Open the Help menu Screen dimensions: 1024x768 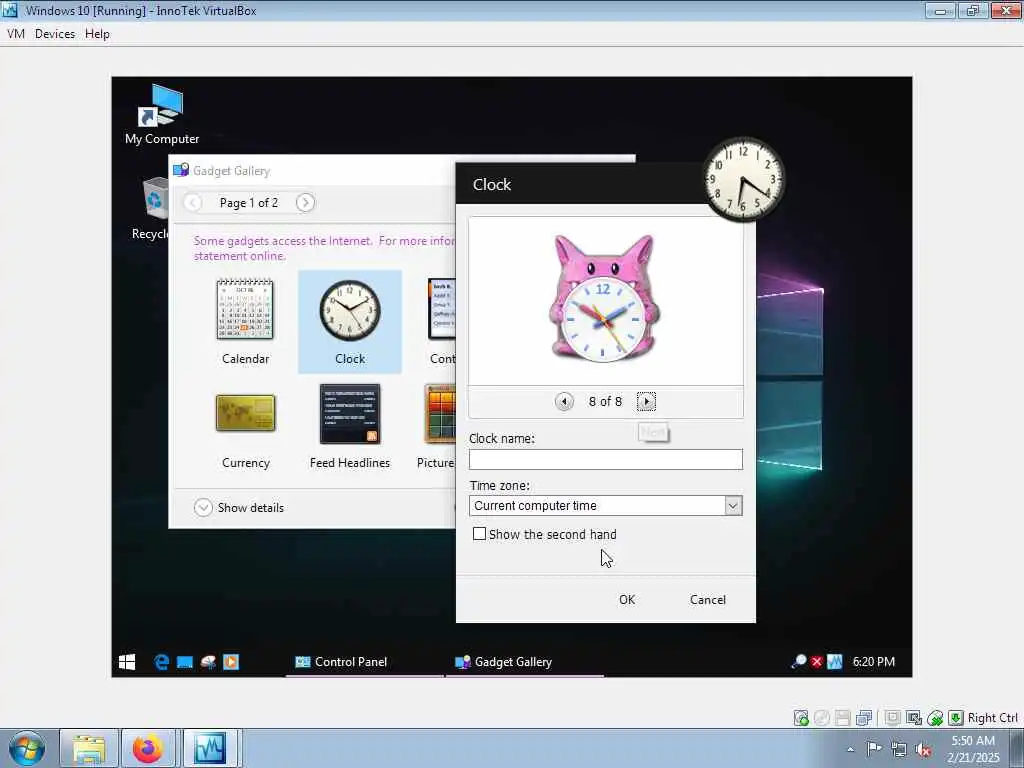97,34
